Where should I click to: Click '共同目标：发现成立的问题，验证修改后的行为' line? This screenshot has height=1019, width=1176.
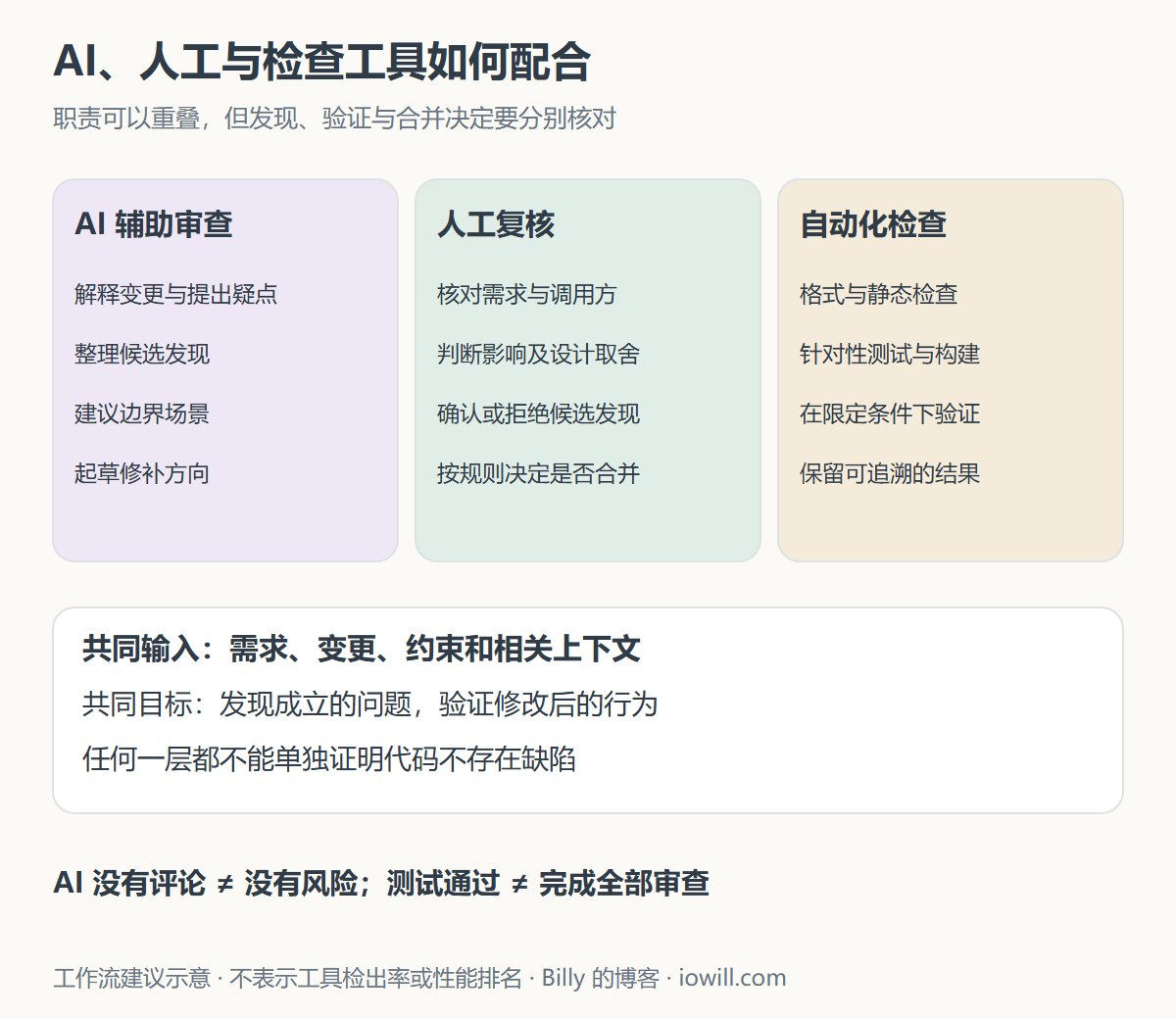click(369, 704)
